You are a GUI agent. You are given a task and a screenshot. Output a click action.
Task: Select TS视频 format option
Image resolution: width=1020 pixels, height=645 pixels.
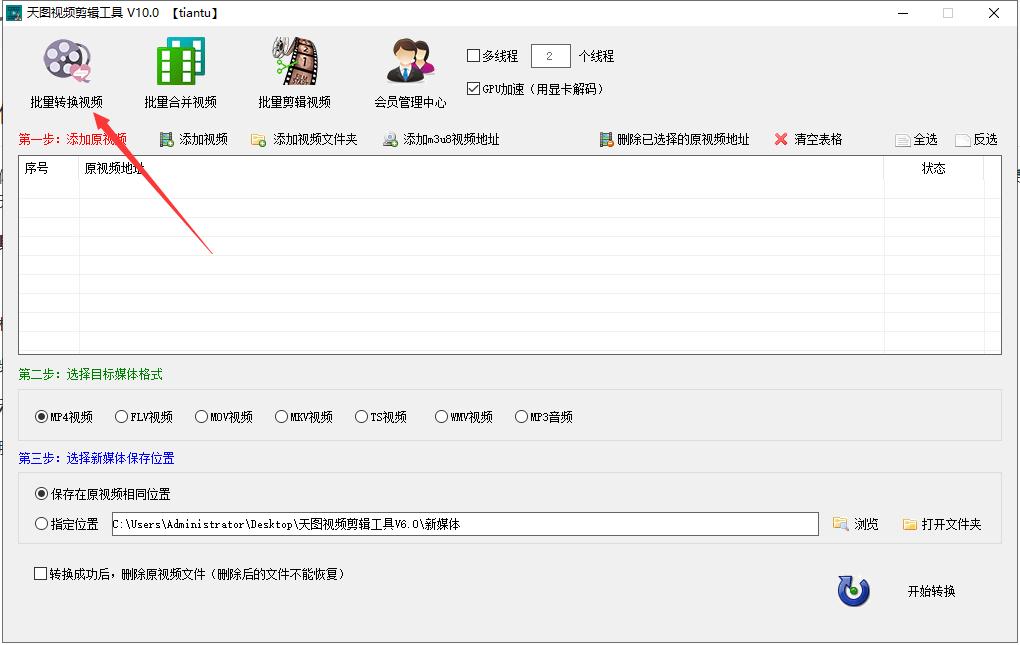coord(361,417)
